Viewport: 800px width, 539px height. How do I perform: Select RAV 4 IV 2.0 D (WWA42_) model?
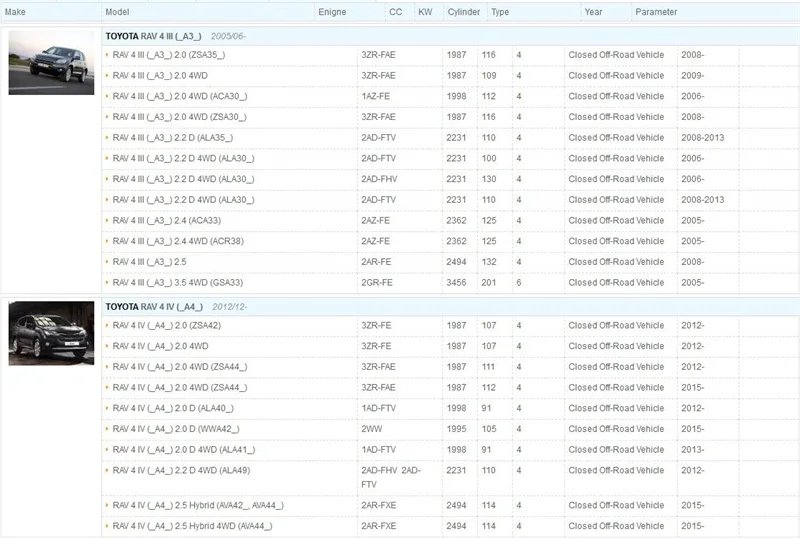click(176, 429)
